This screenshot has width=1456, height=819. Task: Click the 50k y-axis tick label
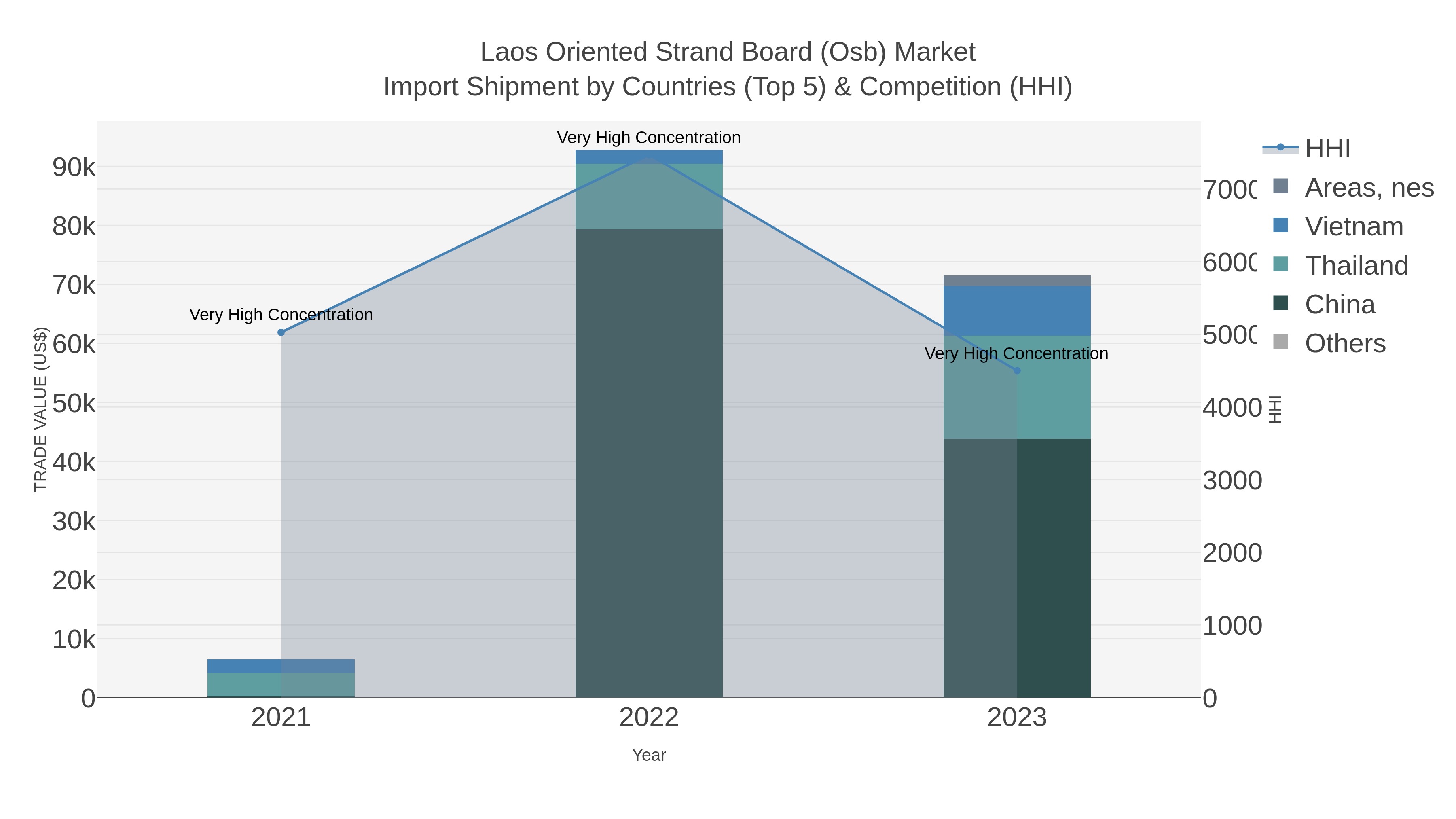pyautogui.click(x=74, y=404)
